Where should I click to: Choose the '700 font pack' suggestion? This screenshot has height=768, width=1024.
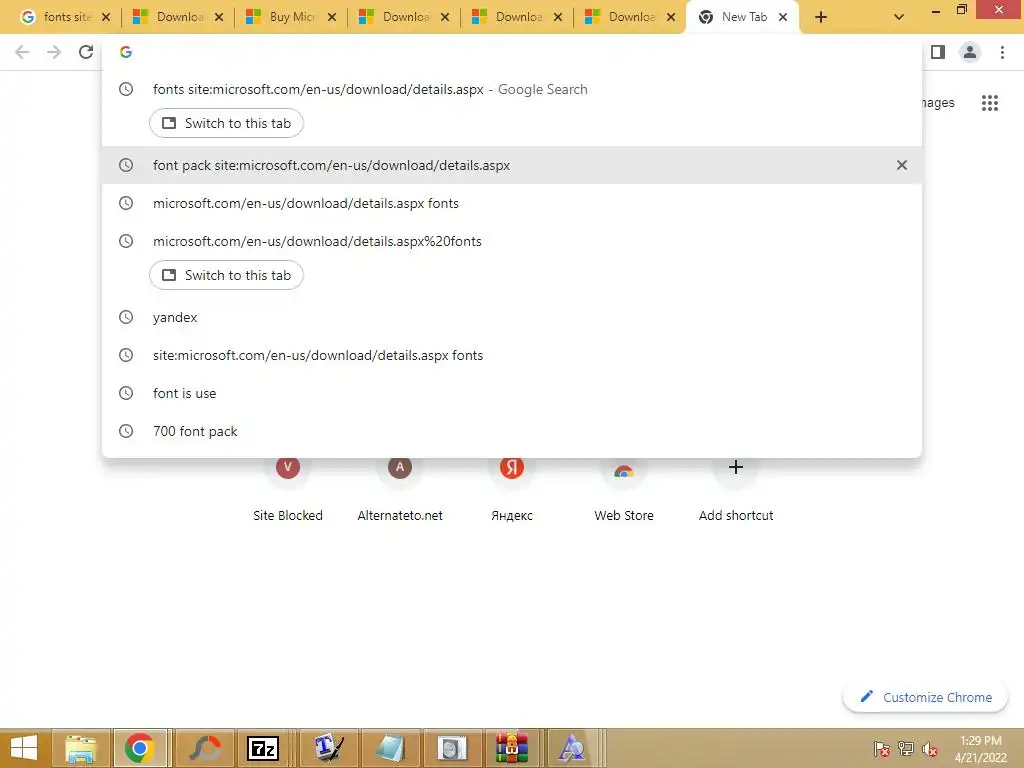coord(512,431)
